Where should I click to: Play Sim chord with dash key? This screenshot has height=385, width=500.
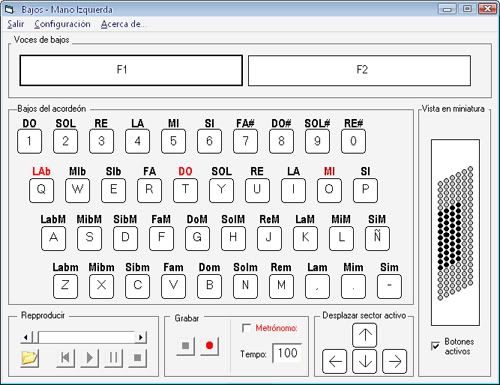tap(390, 286)
